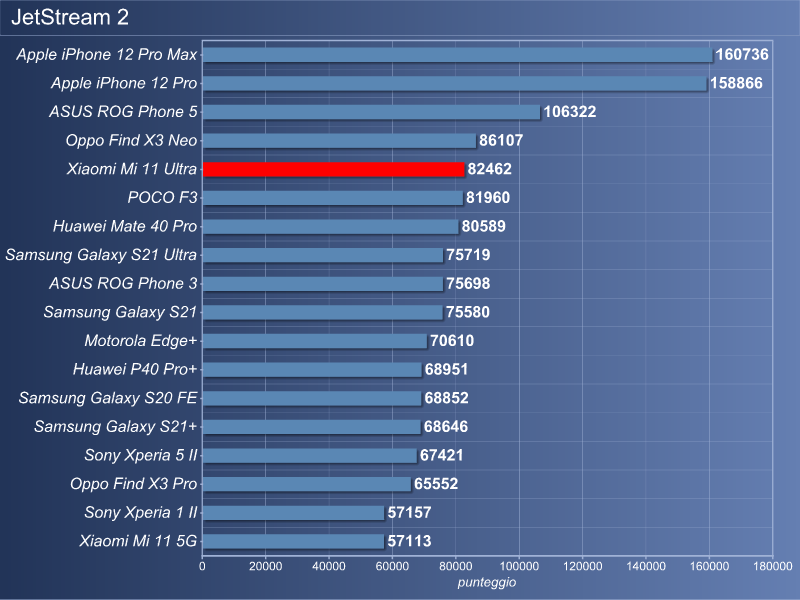Viewport: 800px width, 600px height.
Task: Select the ASUS ROG Phone 5 bar
Action: 371,112
